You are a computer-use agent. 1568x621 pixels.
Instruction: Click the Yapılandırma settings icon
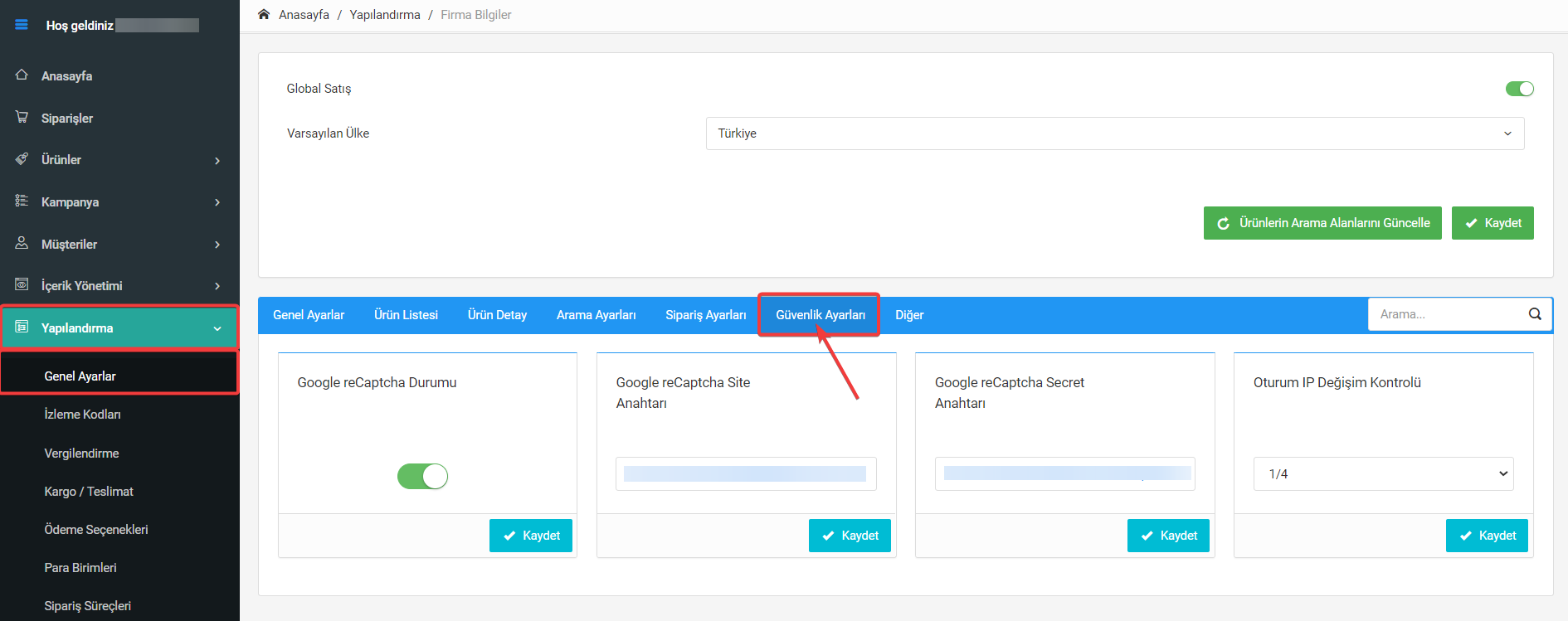(22, 327)
